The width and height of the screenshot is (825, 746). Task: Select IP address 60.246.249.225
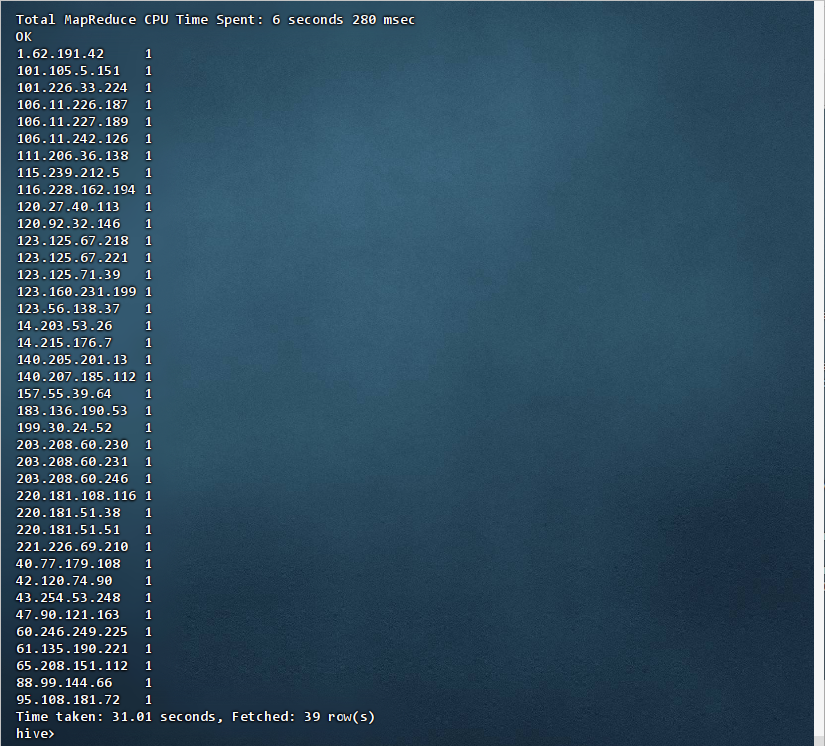72,631
